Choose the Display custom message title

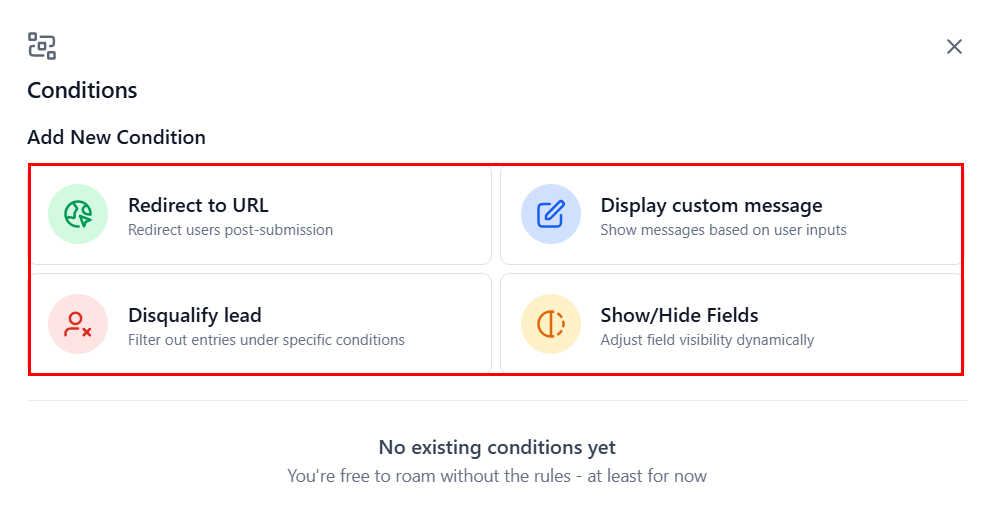pyautogui.click(x=711, y=205)
